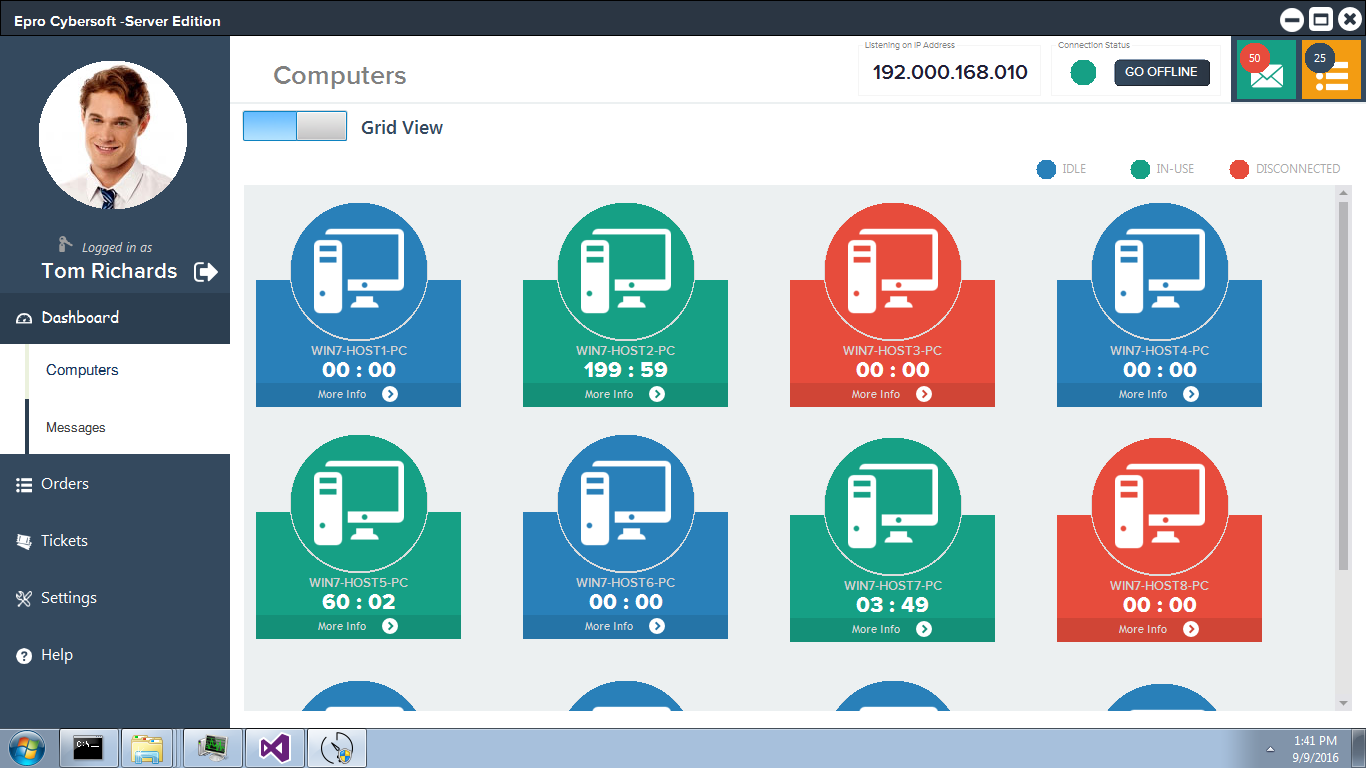Click the WIN7-HOST8-PC computer icon

[1160, 507]
